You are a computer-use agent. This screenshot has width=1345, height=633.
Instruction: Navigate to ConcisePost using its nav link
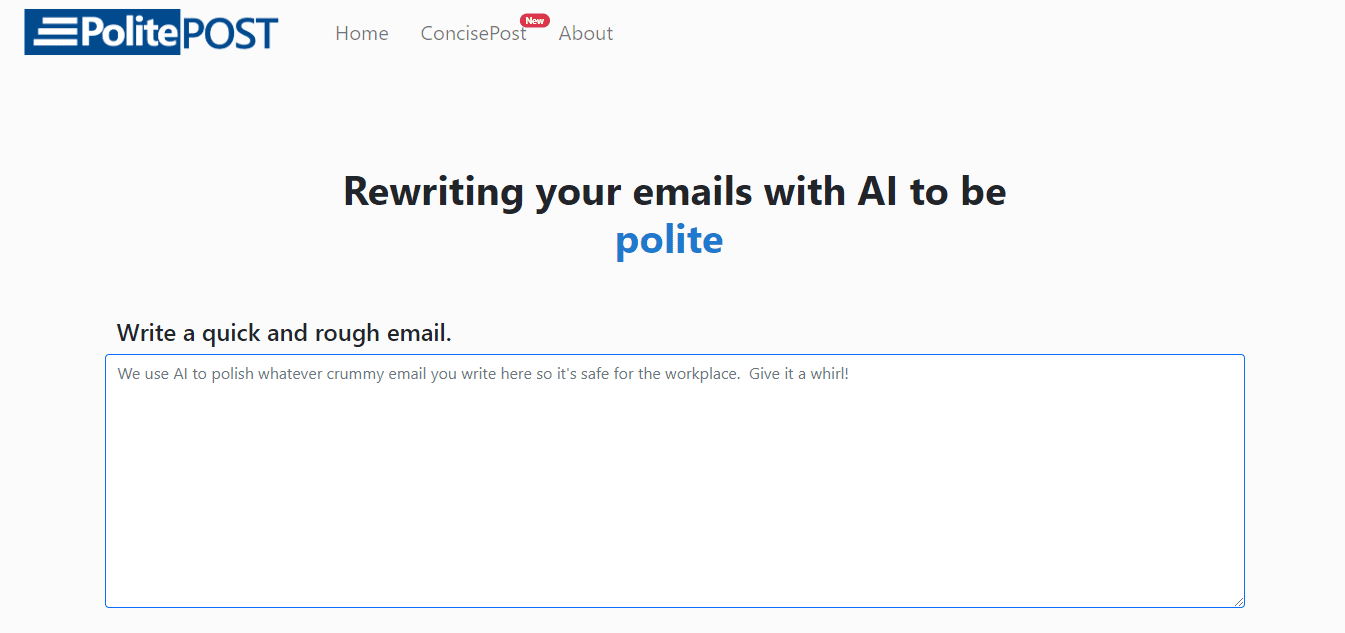click(x=474, y=33)
